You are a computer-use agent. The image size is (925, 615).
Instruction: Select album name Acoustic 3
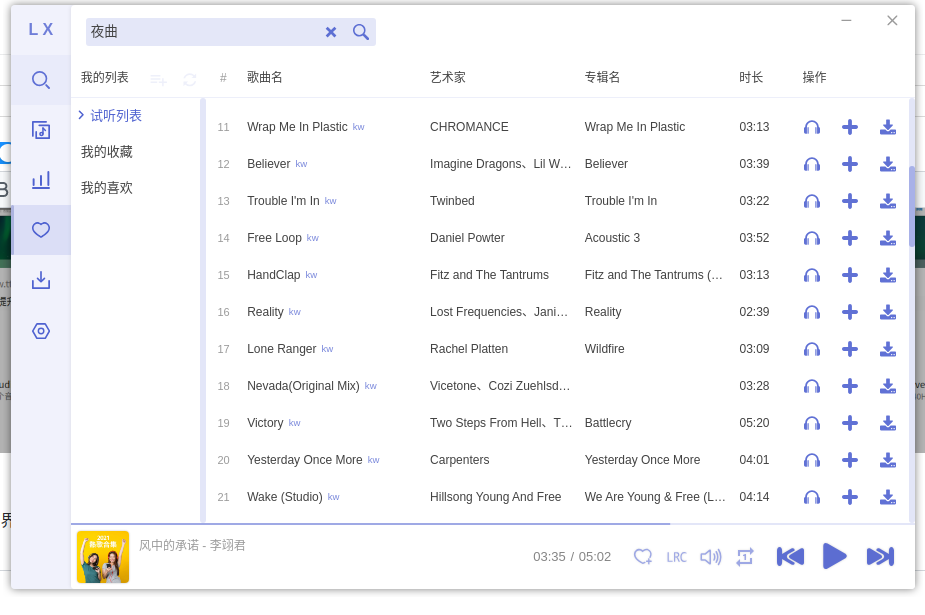coord(612,238)
